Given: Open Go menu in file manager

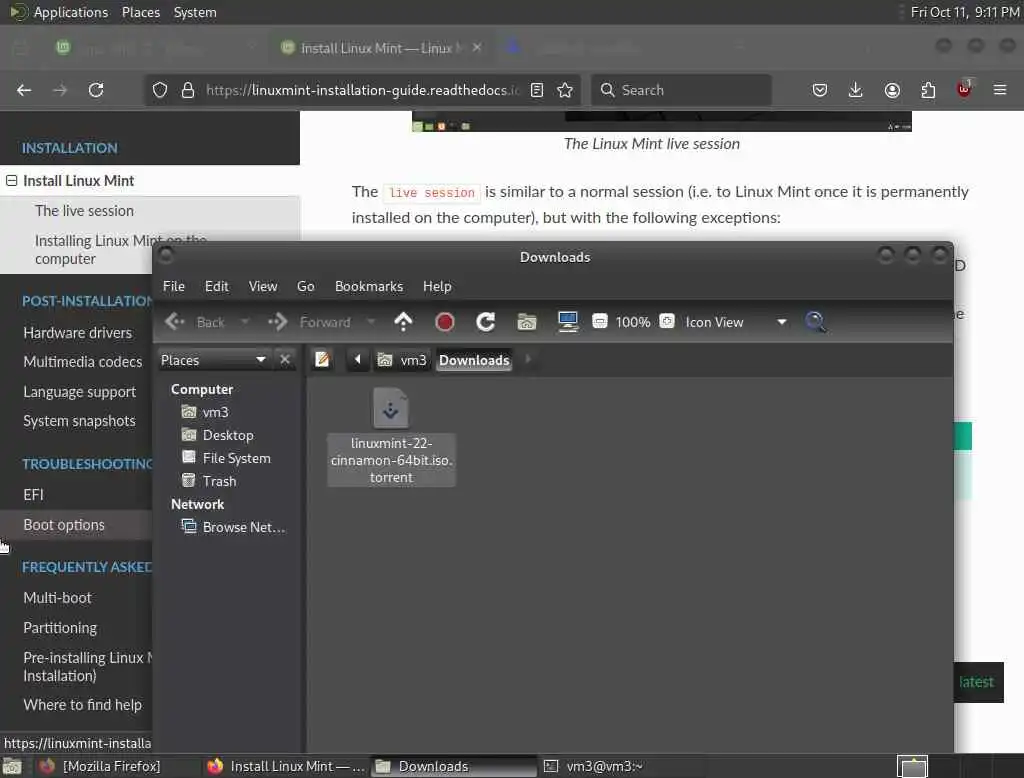Looking at the screenshot, I should [x=306, y=286].
